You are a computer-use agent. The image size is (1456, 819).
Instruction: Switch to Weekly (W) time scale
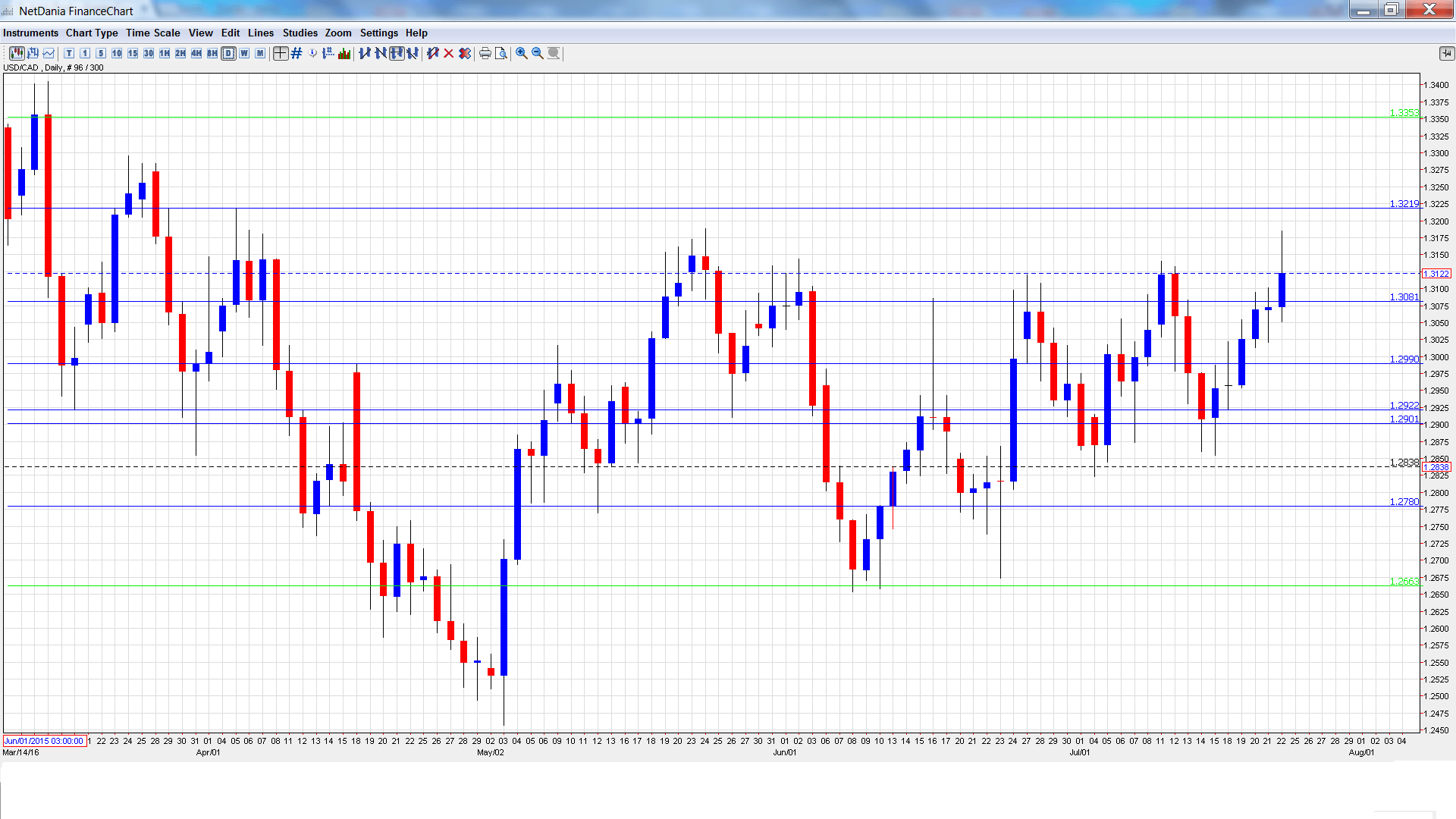click(x=244, y=53)
